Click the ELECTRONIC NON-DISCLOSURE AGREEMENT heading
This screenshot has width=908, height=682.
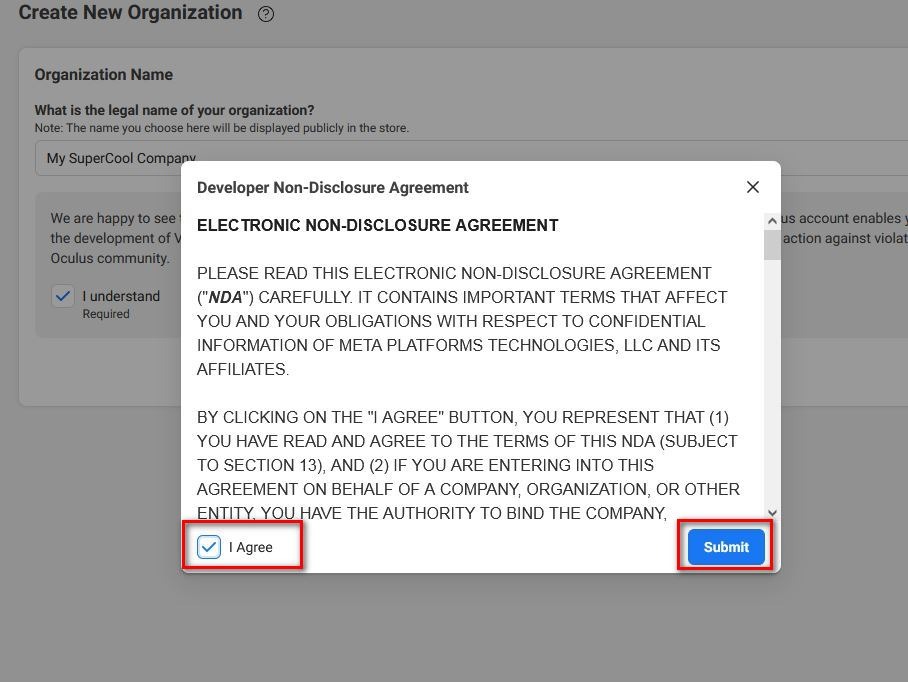coord(378,225)
